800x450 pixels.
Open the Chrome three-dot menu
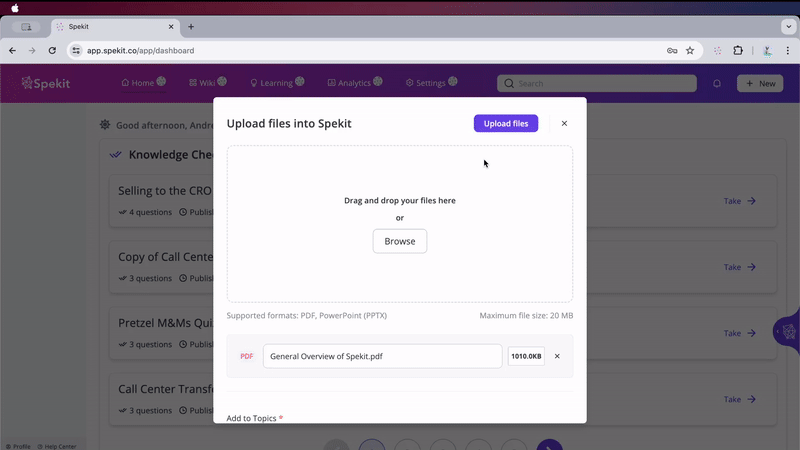(788, 51)
